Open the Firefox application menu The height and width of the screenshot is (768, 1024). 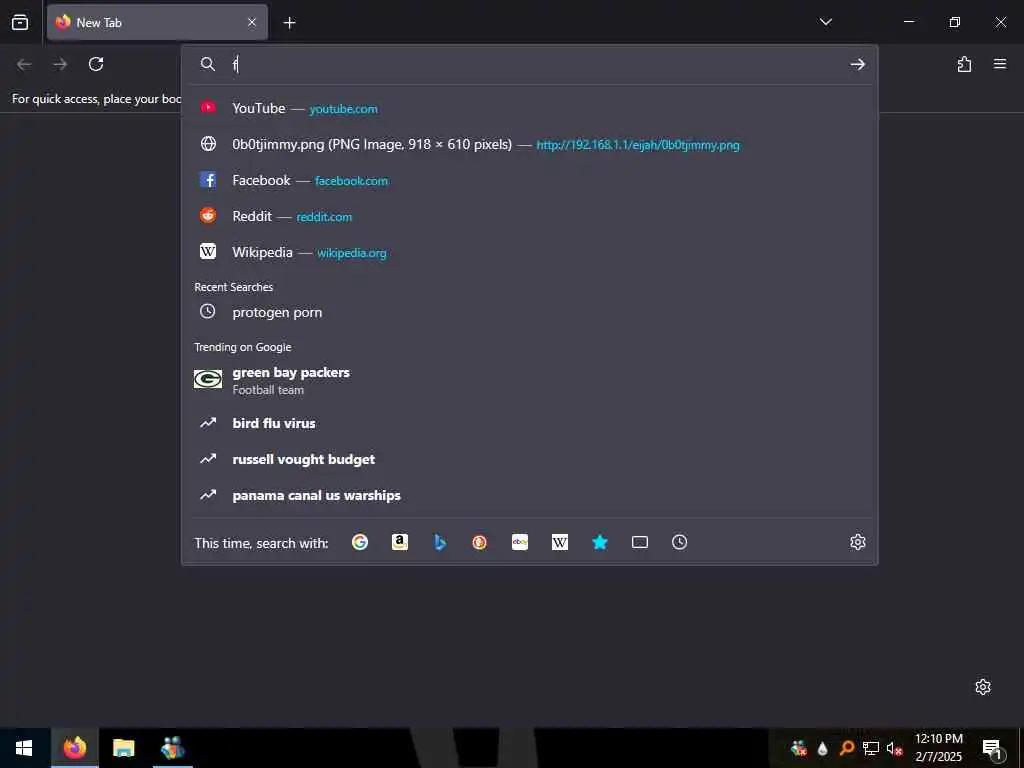tap(1000, 64)
